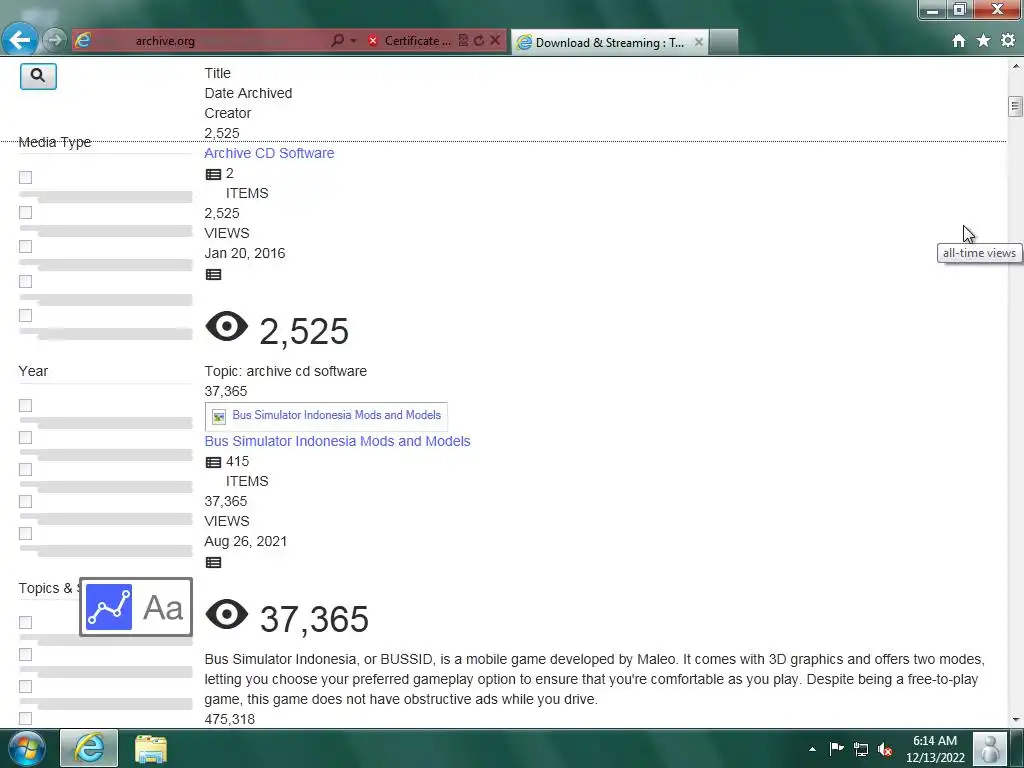Open the Archive CD Software link
The width and height of the screenshot is (1024, 768).
tap(269, 153)
